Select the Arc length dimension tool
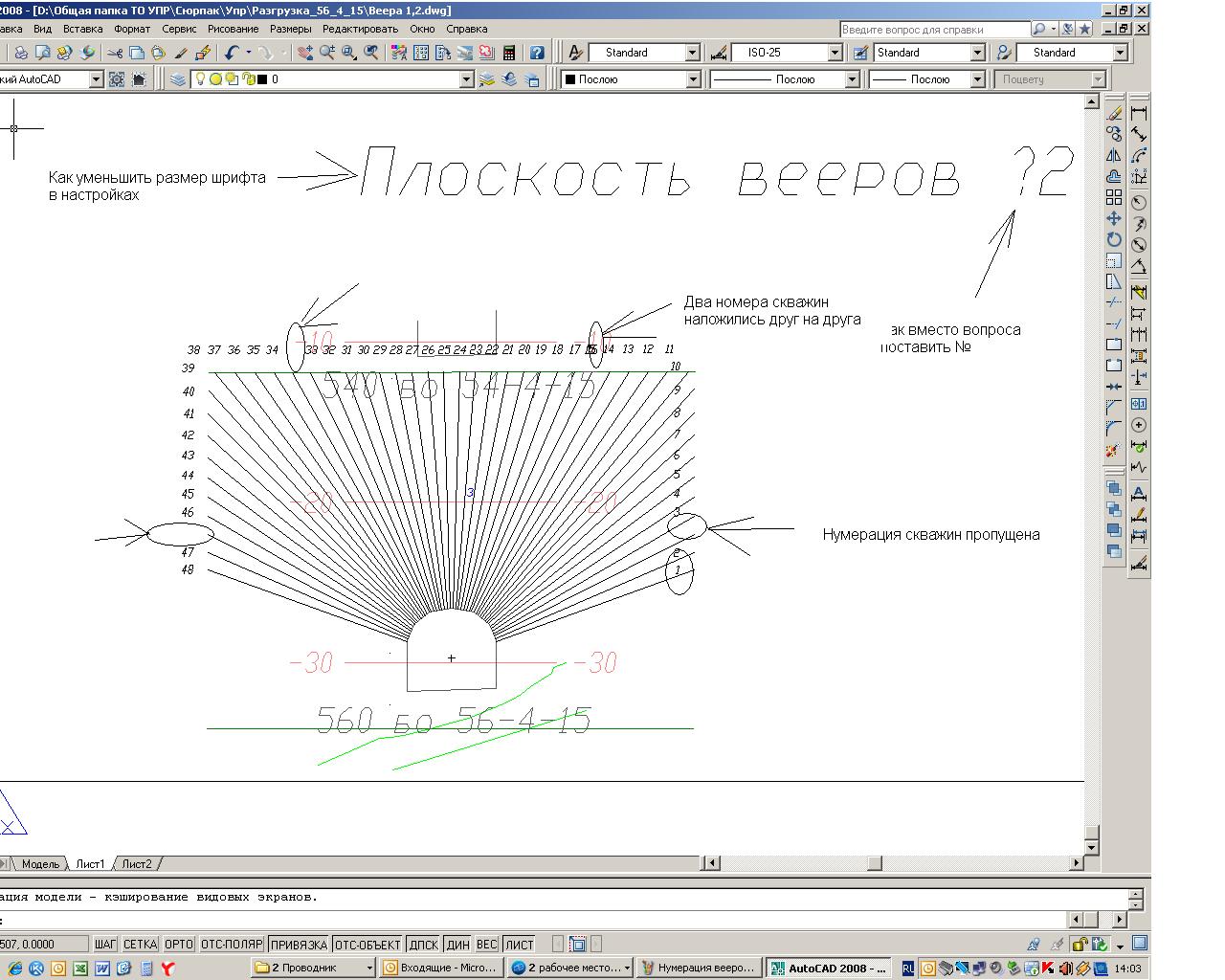 coord(1139,155)
